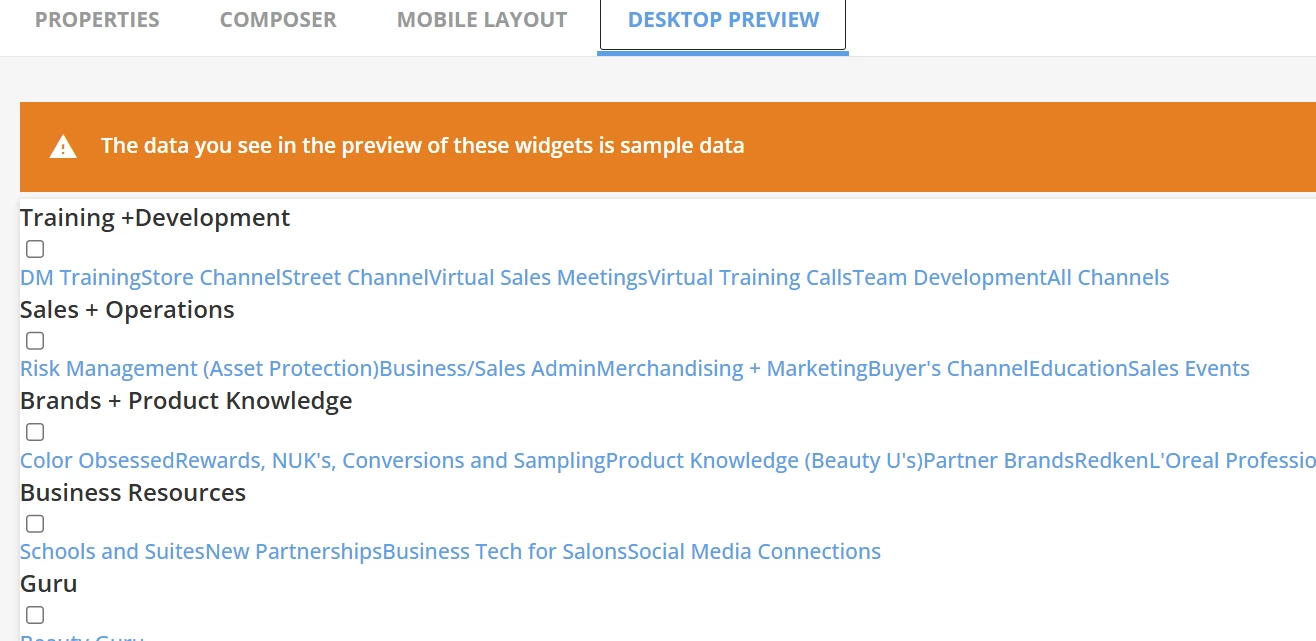Open the Color Obsessed link
This screenshot has width=1316, height=641.
tap(97, 460)
